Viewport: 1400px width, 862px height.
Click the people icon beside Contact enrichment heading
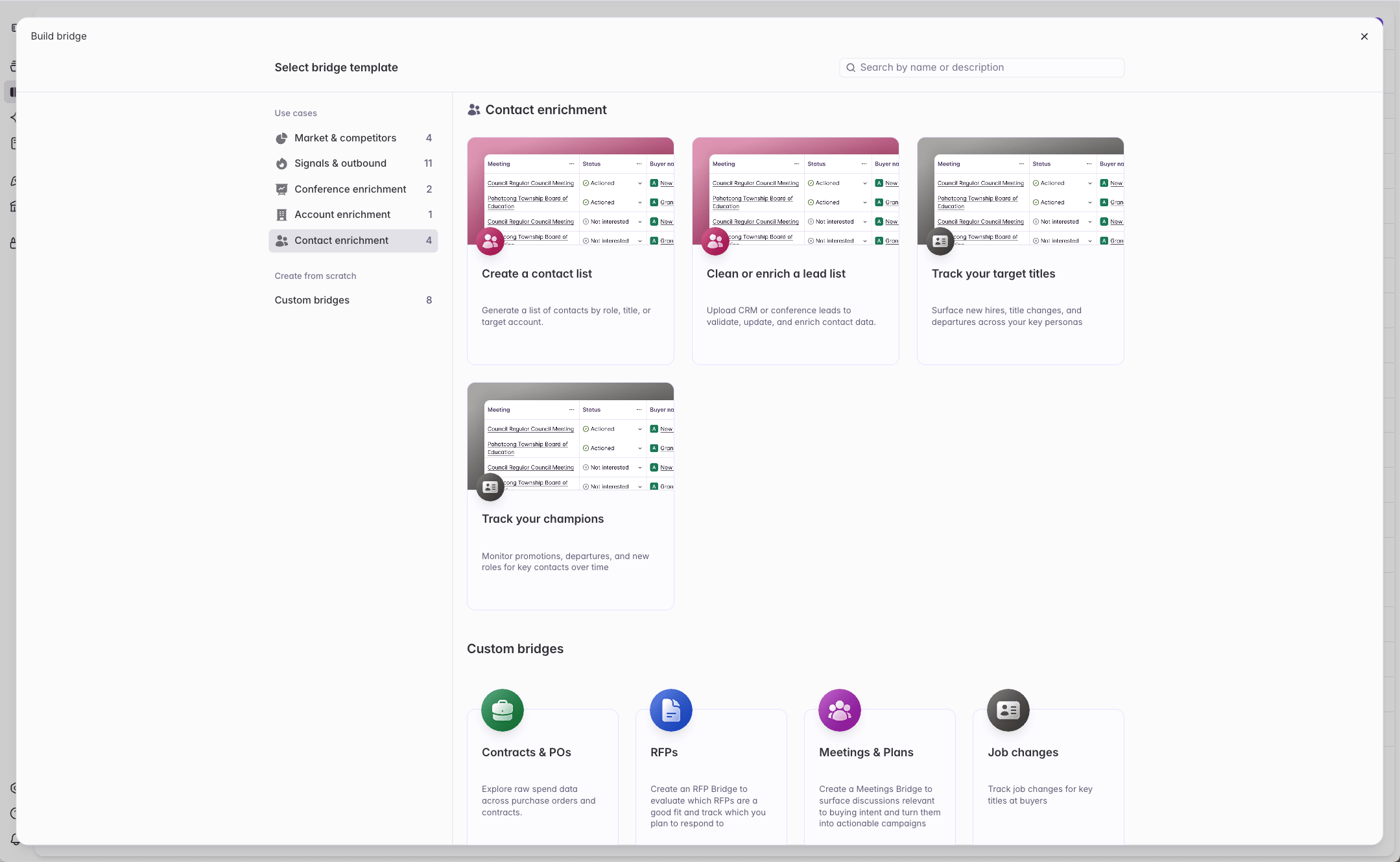tap(474, 110)
